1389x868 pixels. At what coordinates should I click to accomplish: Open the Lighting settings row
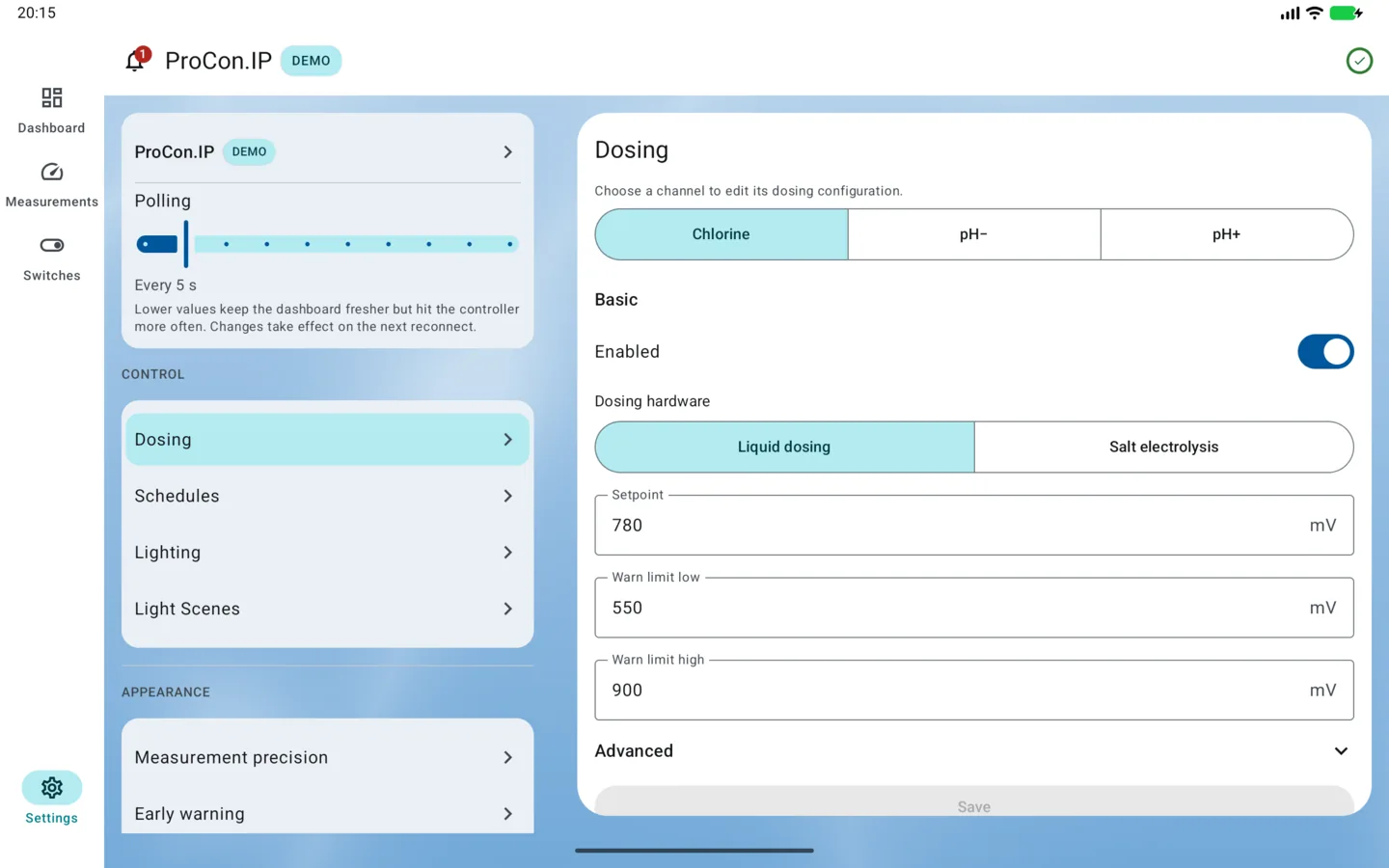pos(327,553)
